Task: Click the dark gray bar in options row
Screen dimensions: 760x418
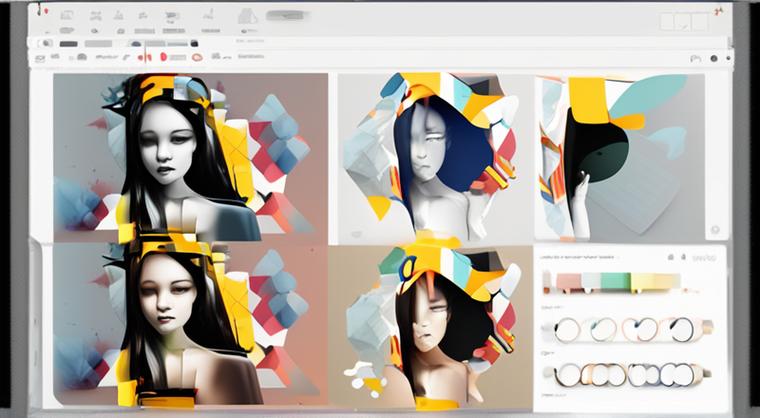Action: pyautogui.click(x=68, y=44)
